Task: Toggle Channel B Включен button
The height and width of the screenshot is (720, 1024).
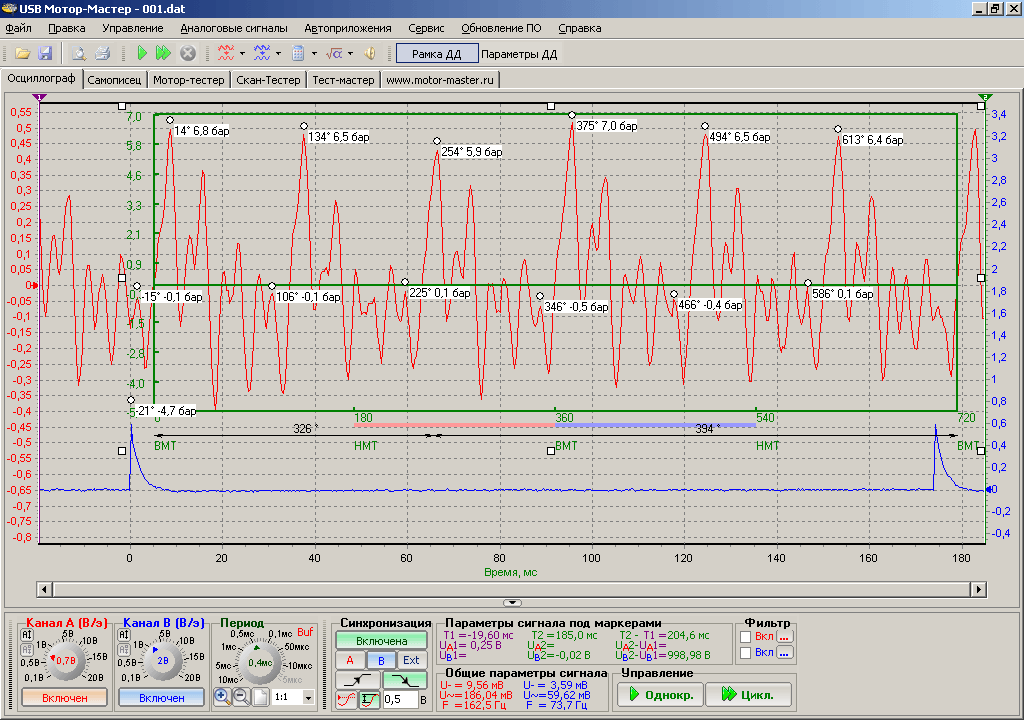Action: (161, 698)
